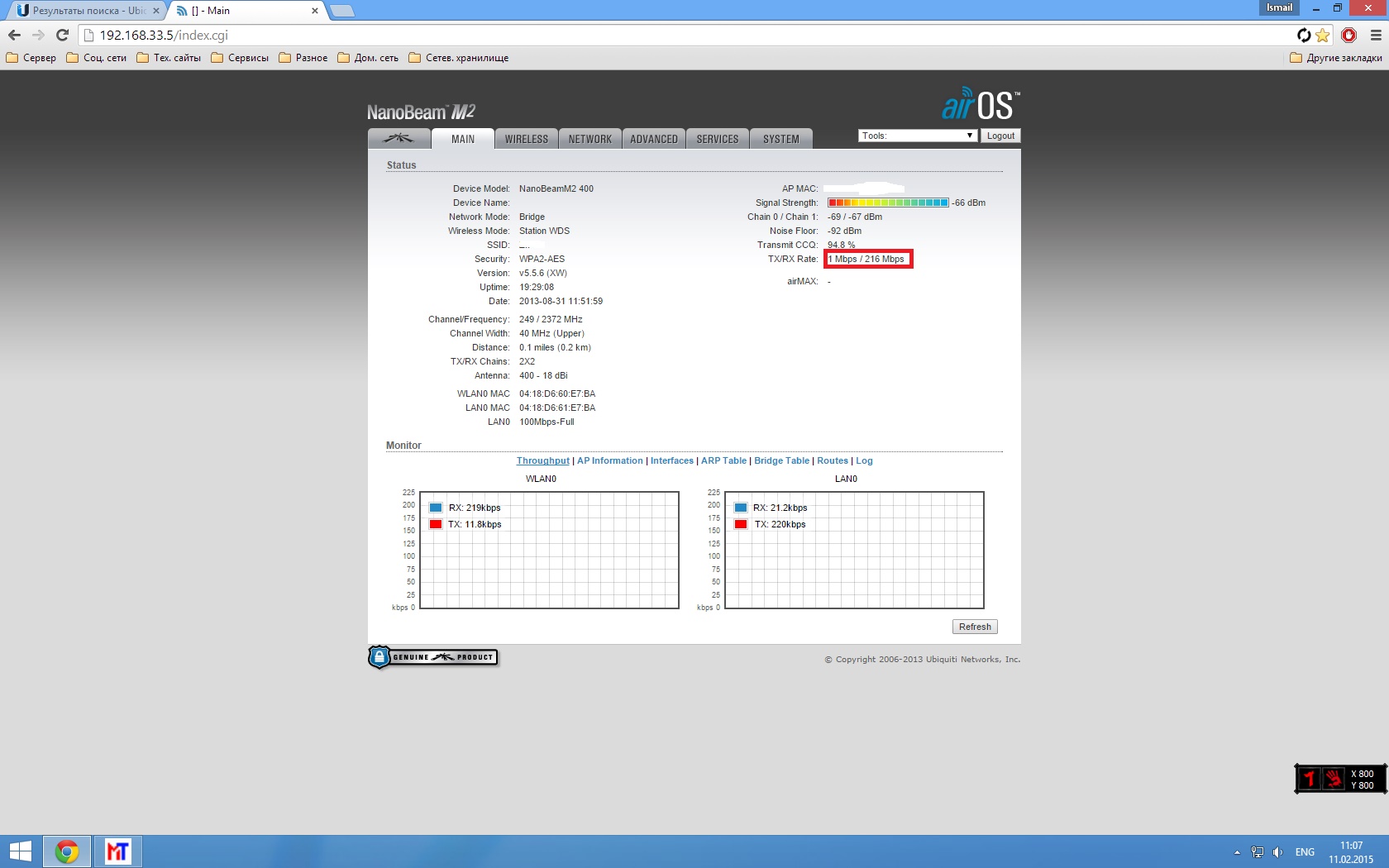Open the Сервер bookmarks folder
The image size is (1389, 868).
pos(31,58)
